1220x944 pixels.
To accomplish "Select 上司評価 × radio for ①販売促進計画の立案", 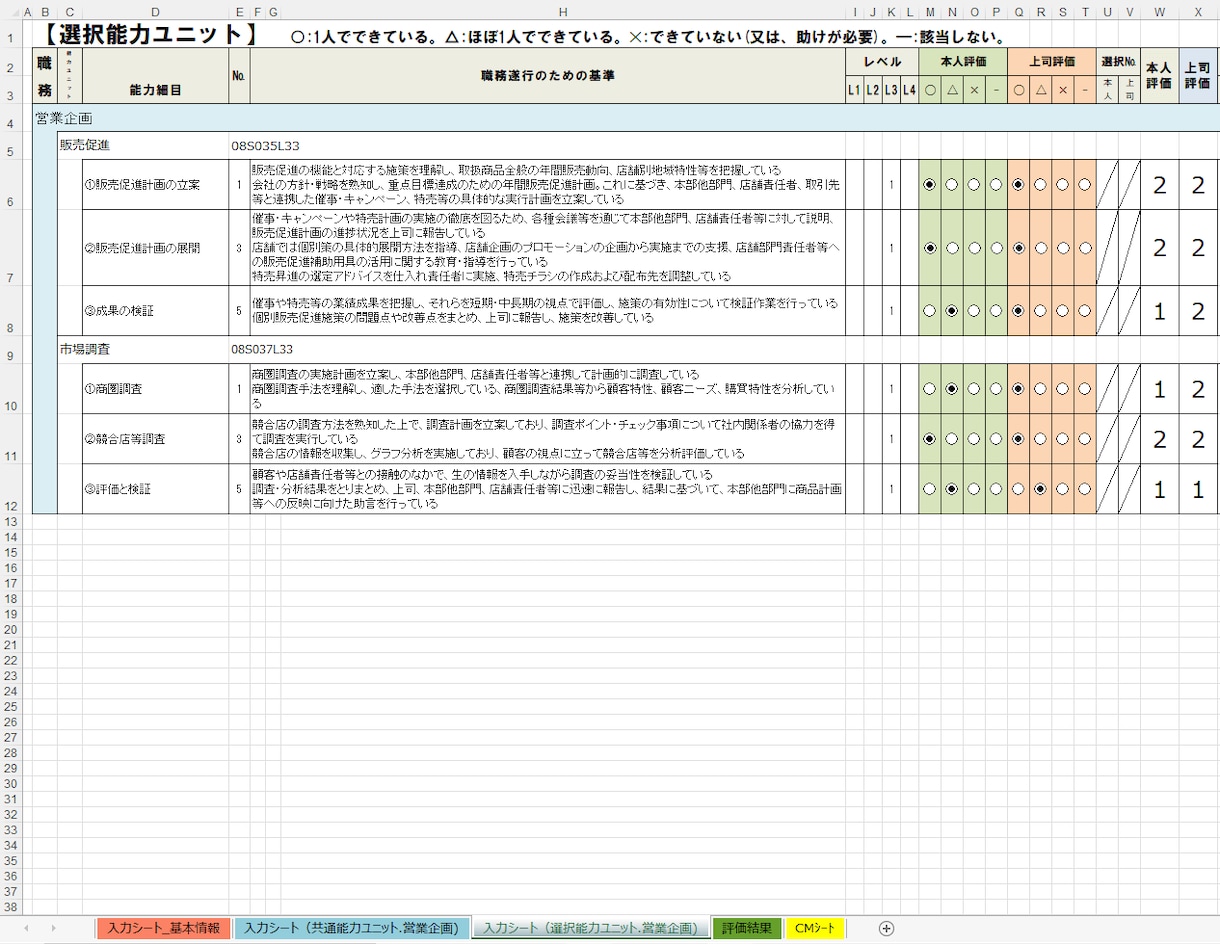I will click(x=1062, y=185).
